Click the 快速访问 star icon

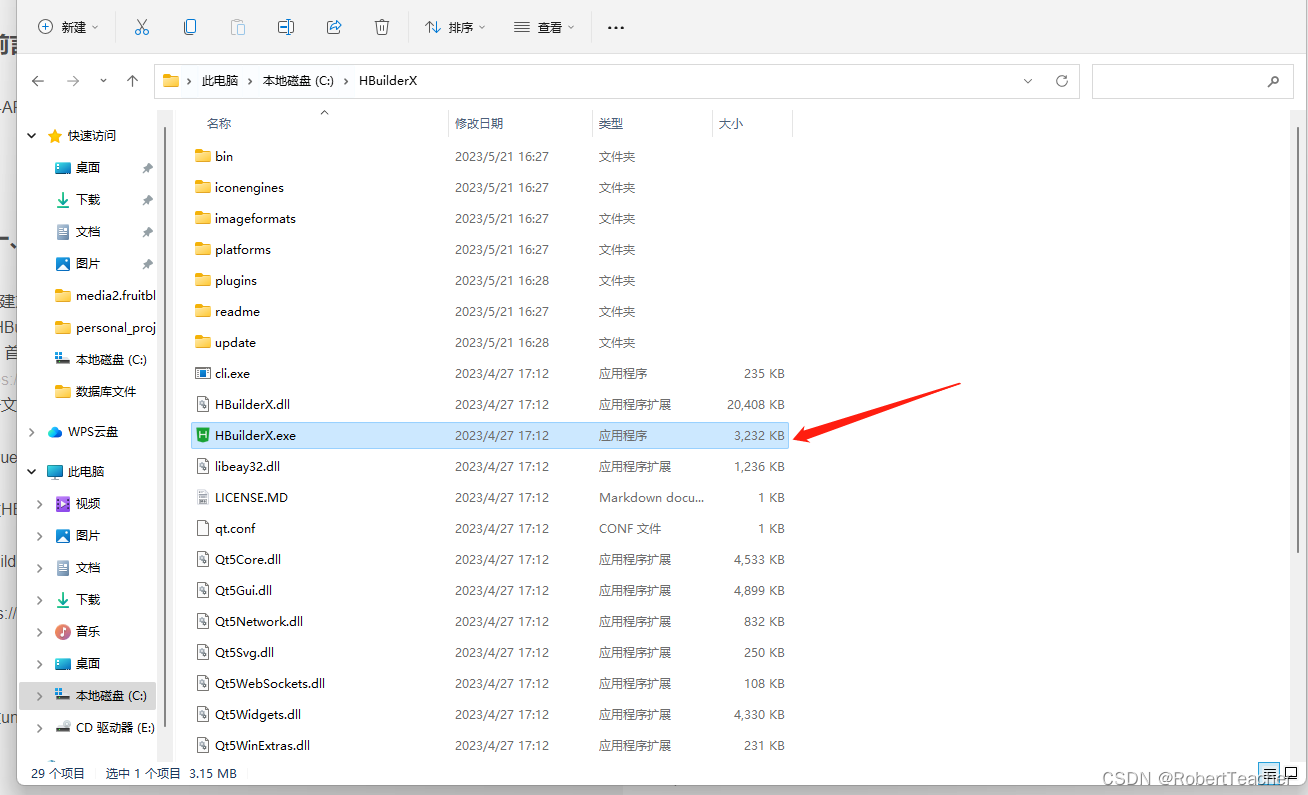(55, 135)
